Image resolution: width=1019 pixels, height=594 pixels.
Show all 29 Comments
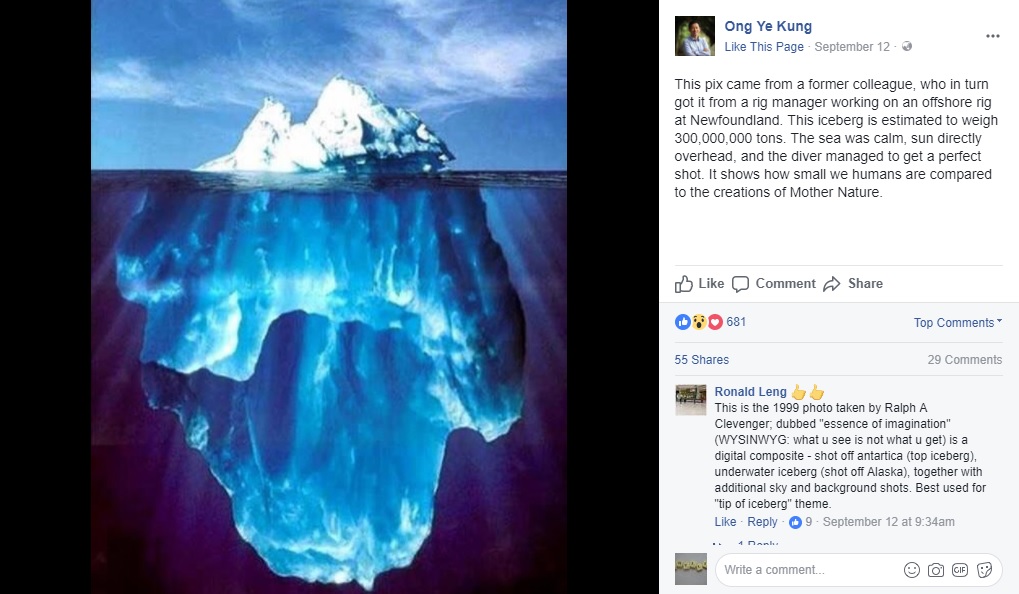pyautogui.click(x=964, y=359)
